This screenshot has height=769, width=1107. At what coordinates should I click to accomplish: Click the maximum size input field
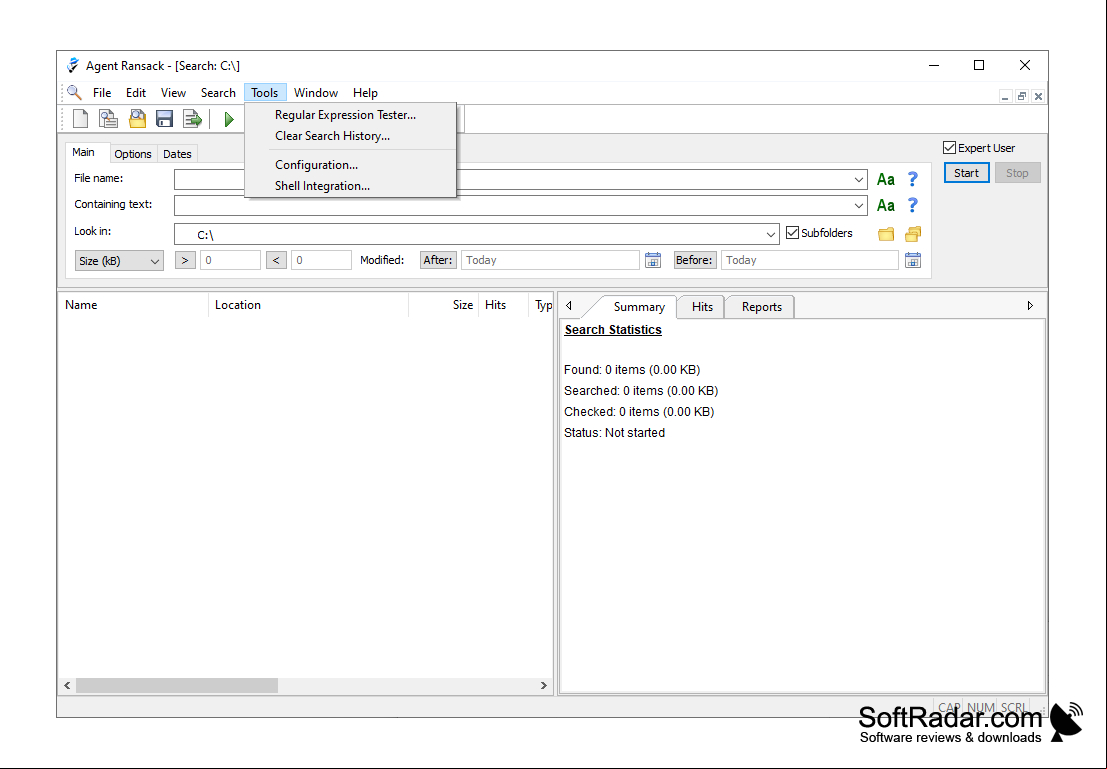click(x=321, y=260)
